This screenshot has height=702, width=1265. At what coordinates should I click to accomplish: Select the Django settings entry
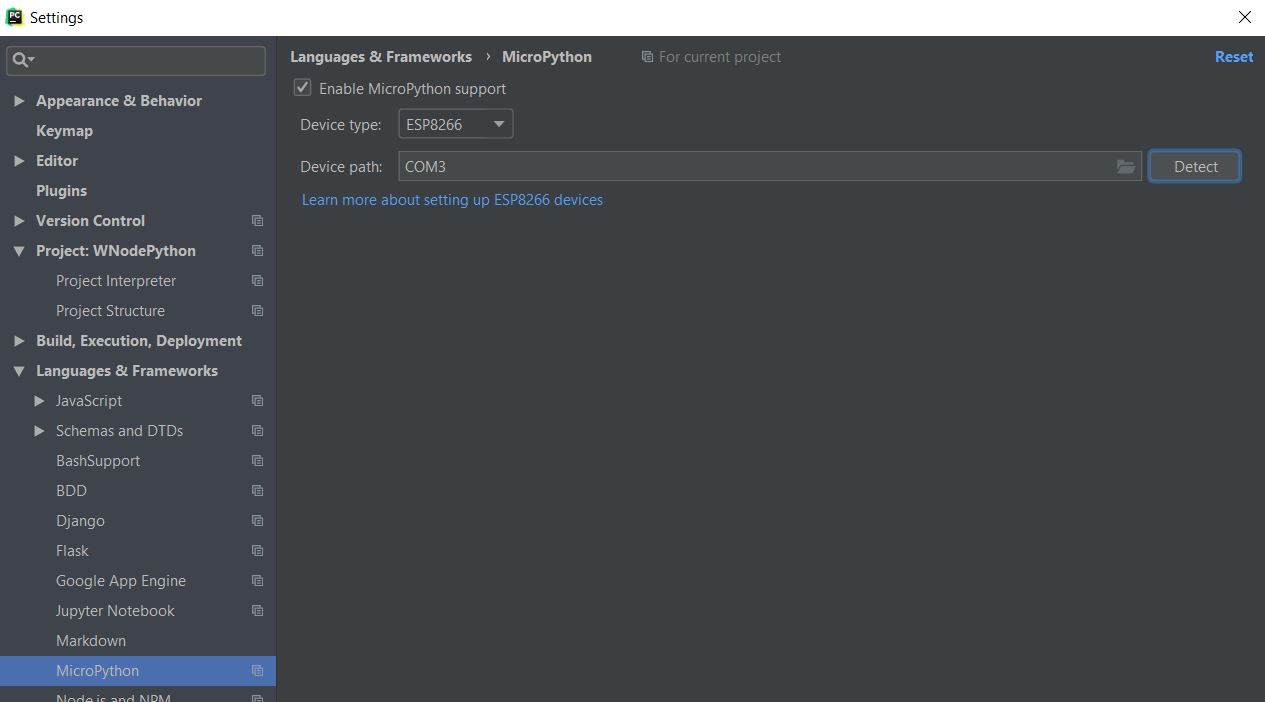click(x=80, y=521)
